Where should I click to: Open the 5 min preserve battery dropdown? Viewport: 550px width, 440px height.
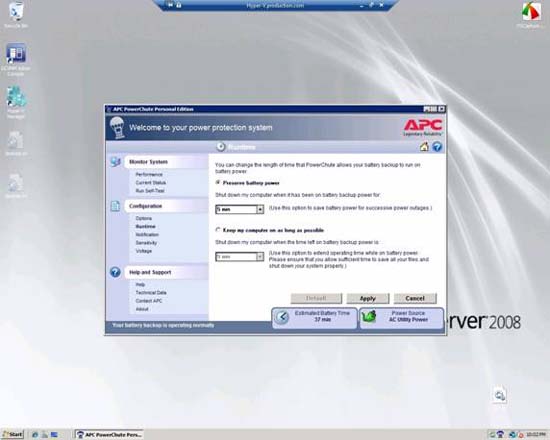tap(240, 209)
